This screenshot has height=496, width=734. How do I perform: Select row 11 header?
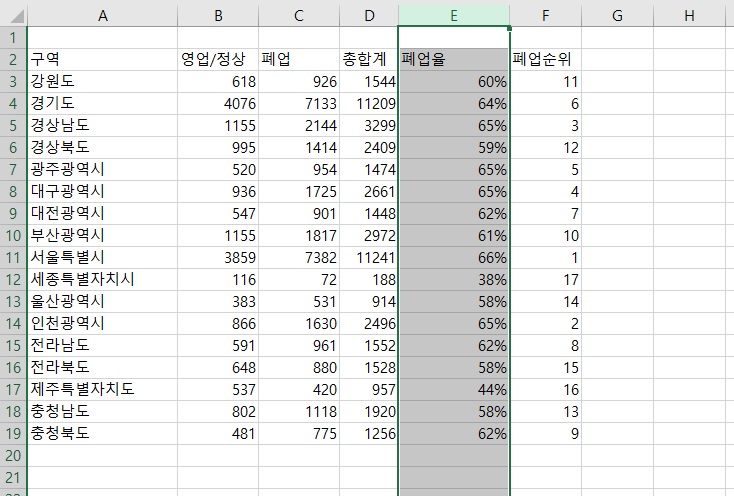(13, 258)
